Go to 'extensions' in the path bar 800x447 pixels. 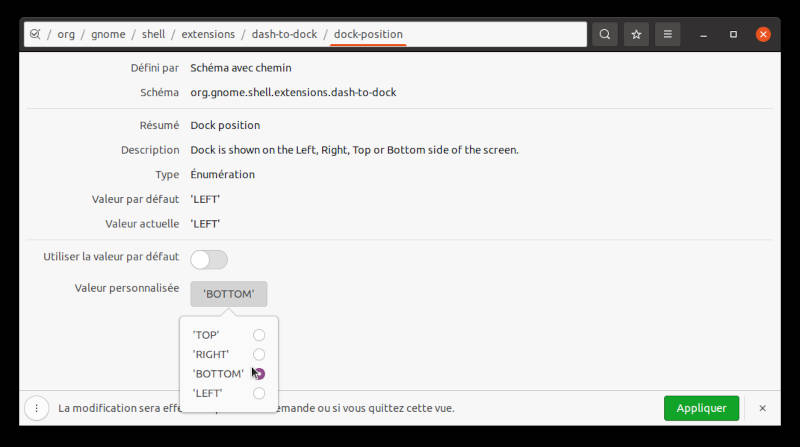pyautogui.click(x=208, y=34)
